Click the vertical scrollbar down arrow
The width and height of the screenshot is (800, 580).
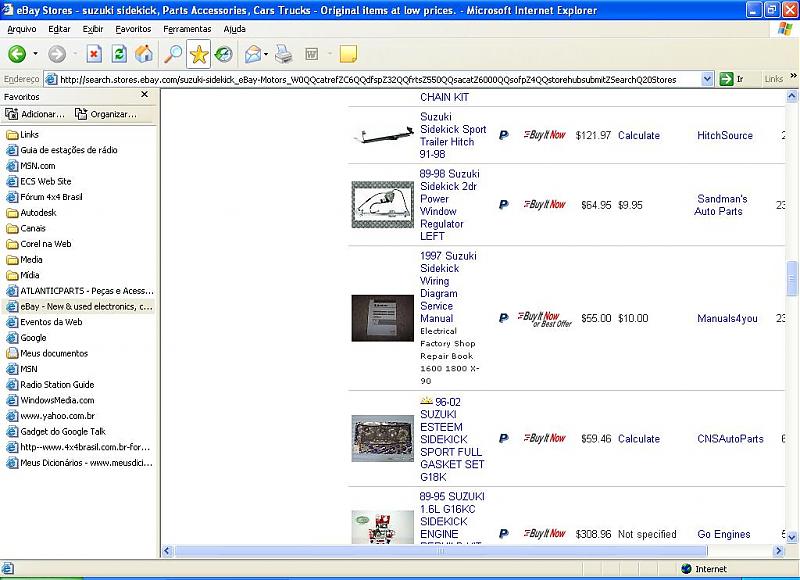pyautogui.click(x=792, y=537)
